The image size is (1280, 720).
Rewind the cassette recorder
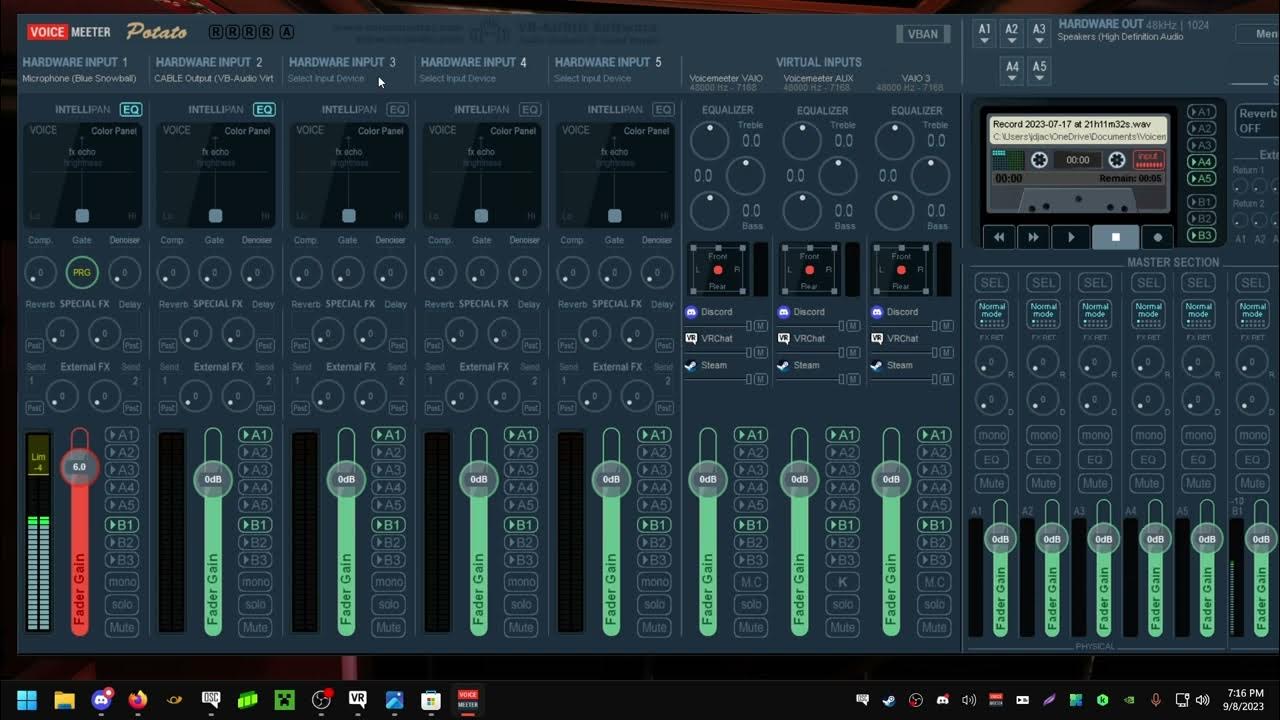click(998, 237)
